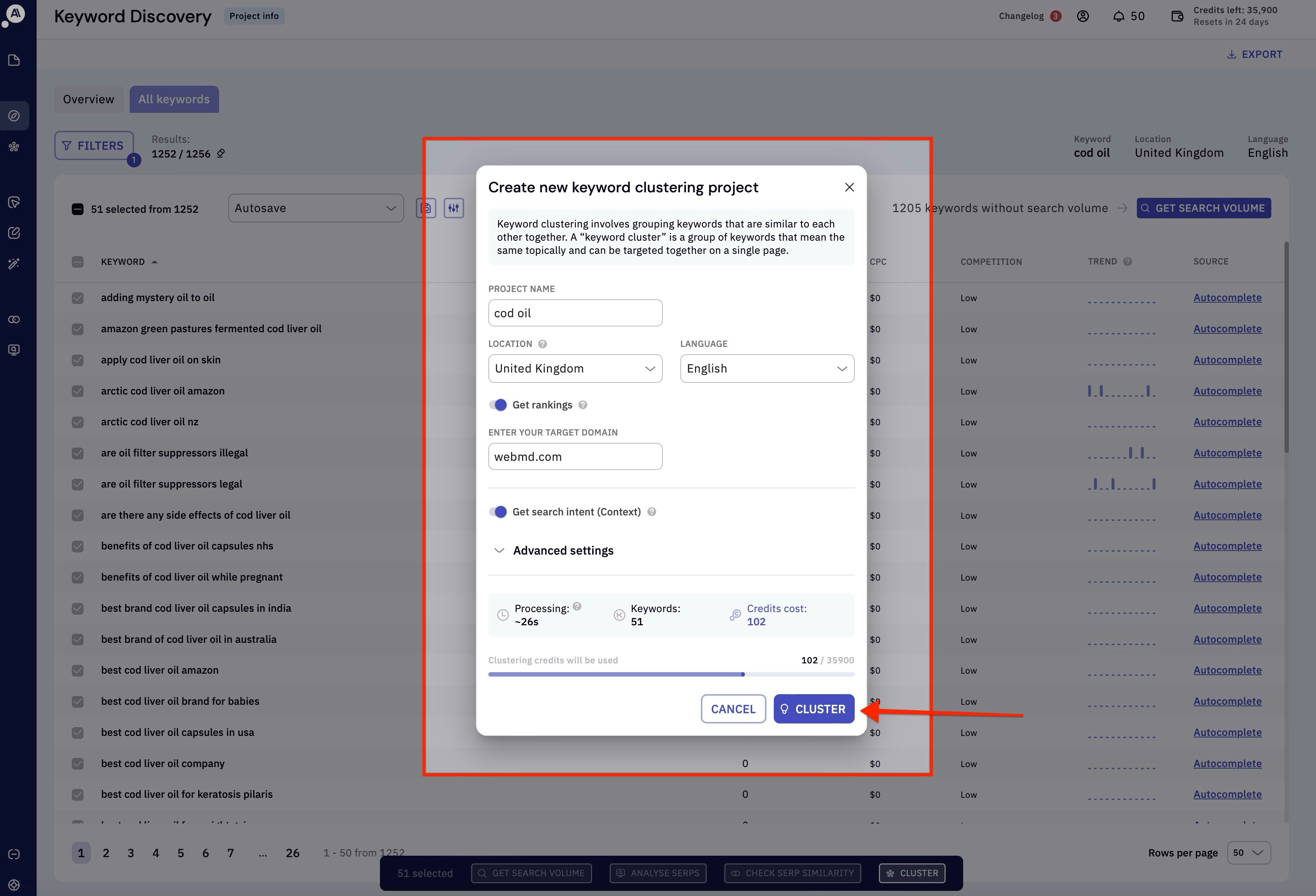1316x896 pixels.
Task: Select the All keywords tab
Action: click(174, 100)
